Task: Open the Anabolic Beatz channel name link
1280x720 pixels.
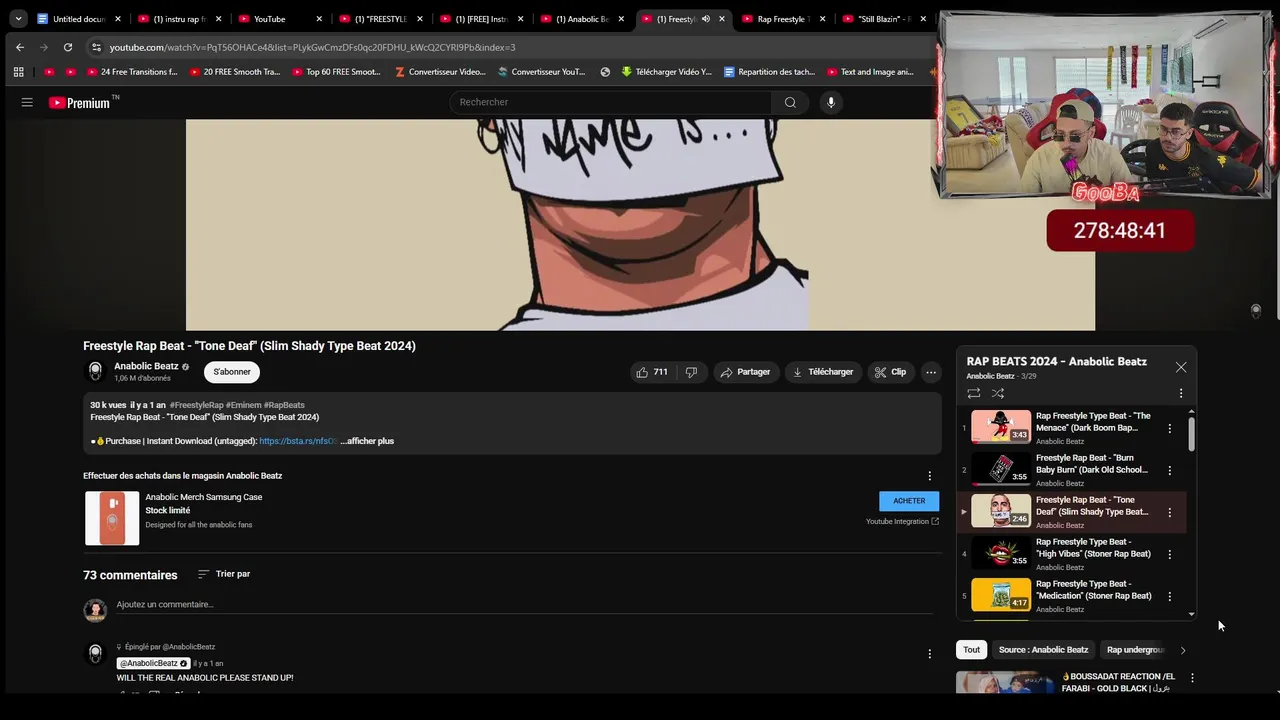Action: [x=146, y=367]
